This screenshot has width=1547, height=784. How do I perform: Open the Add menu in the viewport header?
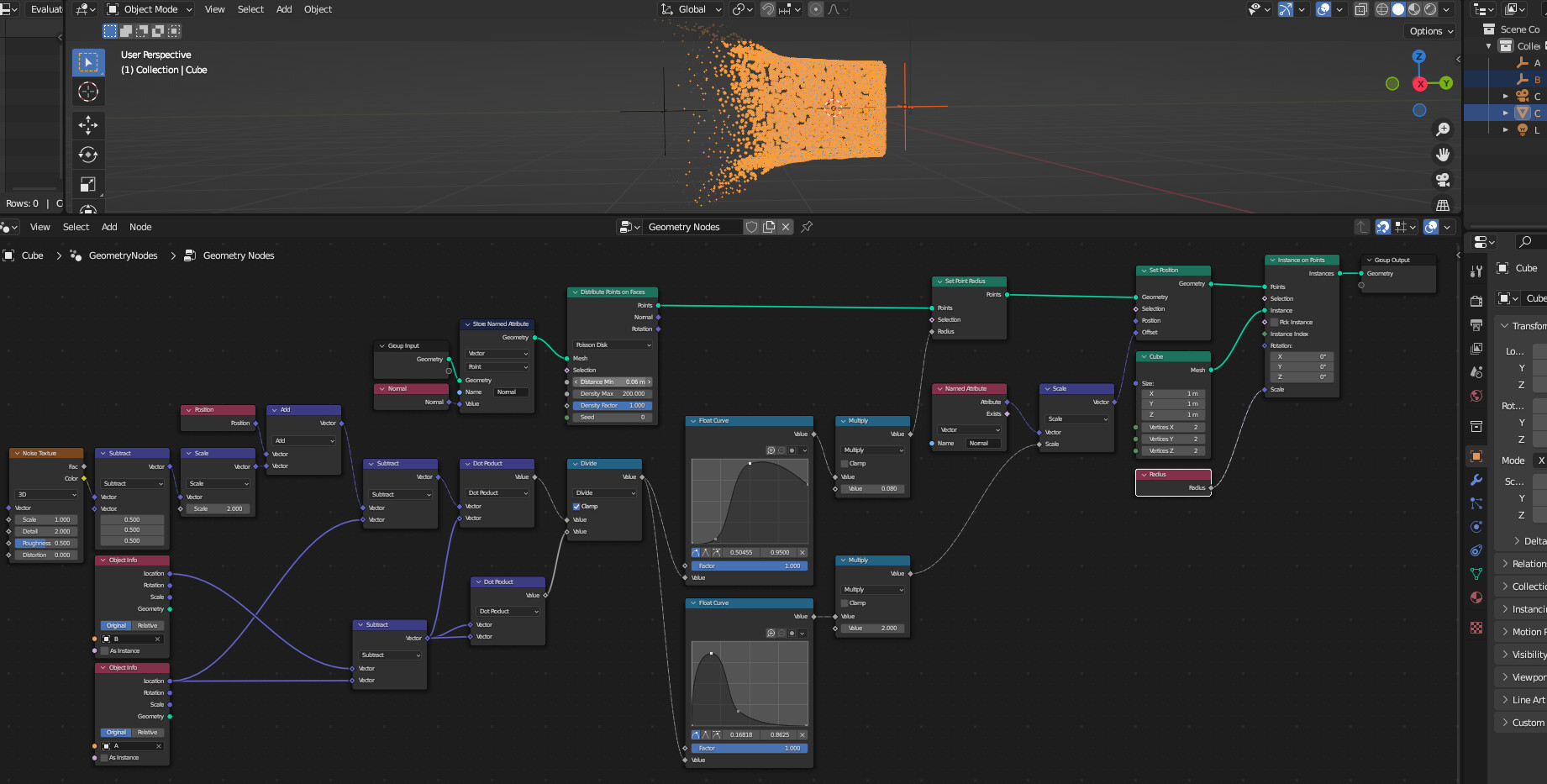(x=283, y=9)
